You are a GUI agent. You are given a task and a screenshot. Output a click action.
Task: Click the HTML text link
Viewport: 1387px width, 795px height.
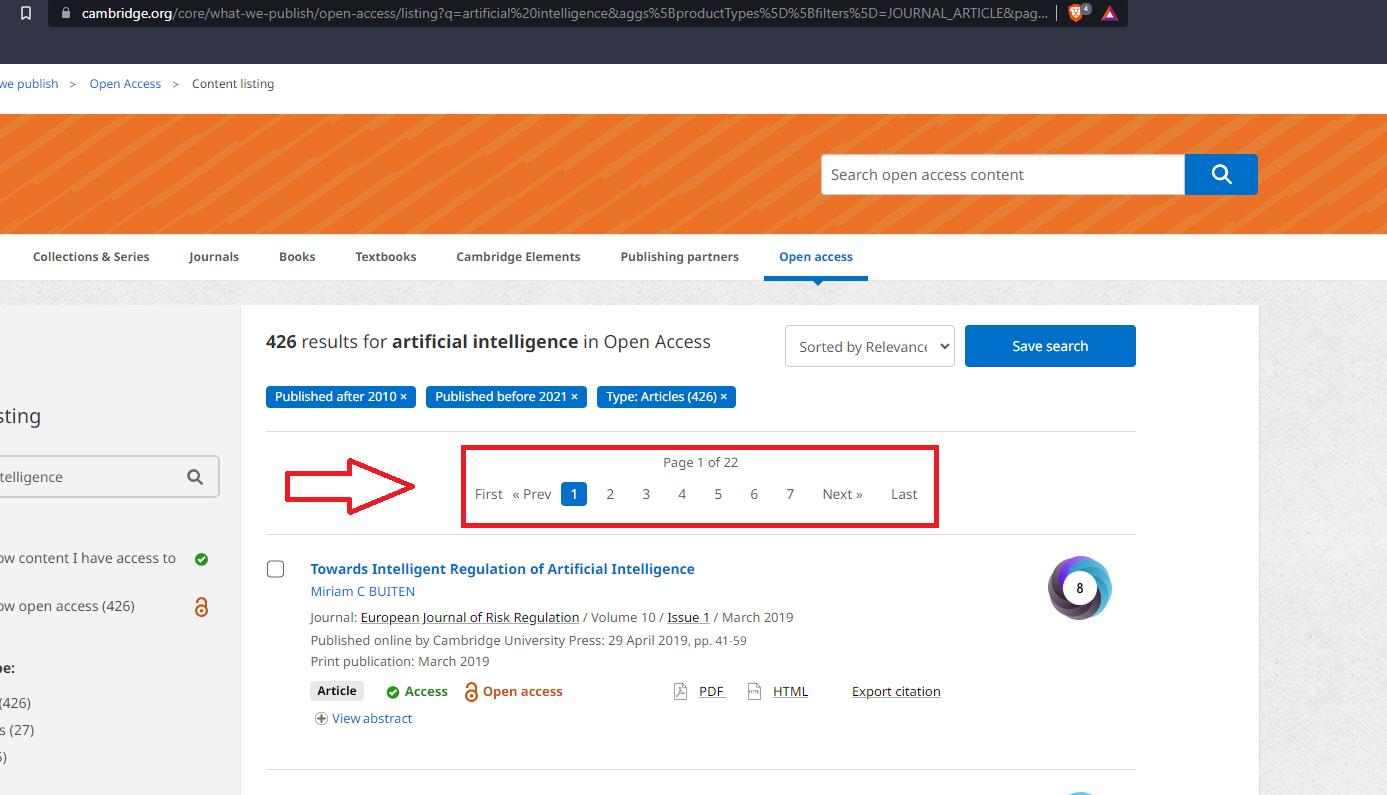791,691
